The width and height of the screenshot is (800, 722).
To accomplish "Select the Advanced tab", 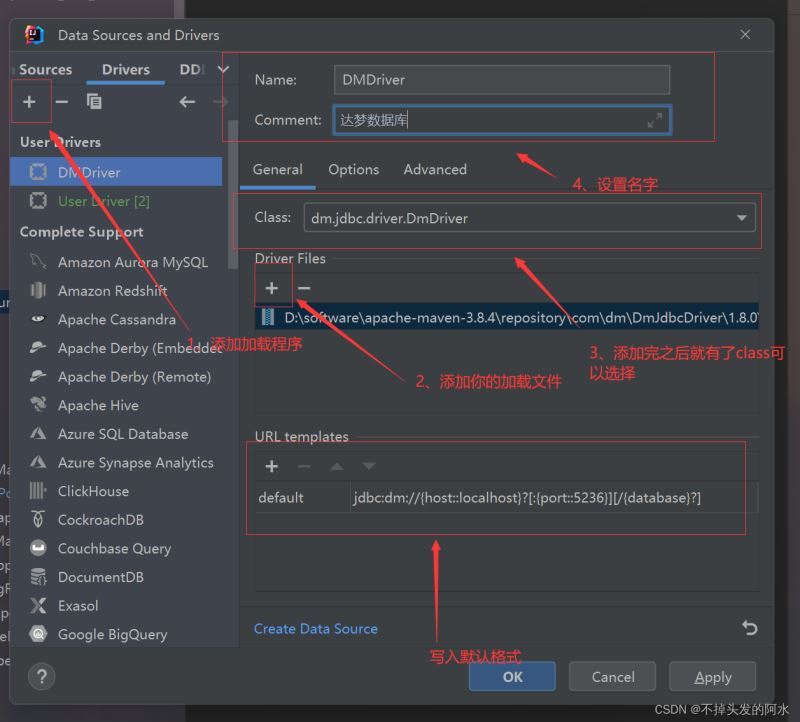I will click(435, 169).
